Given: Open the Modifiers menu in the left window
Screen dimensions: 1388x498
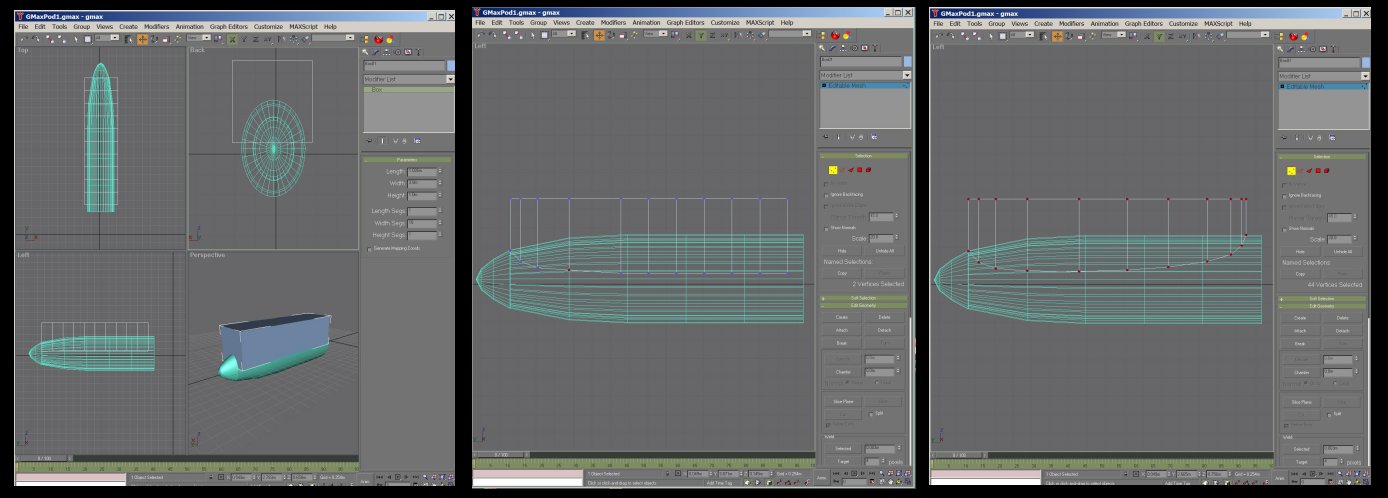Looking at the screenshot, I should [157, 26].
